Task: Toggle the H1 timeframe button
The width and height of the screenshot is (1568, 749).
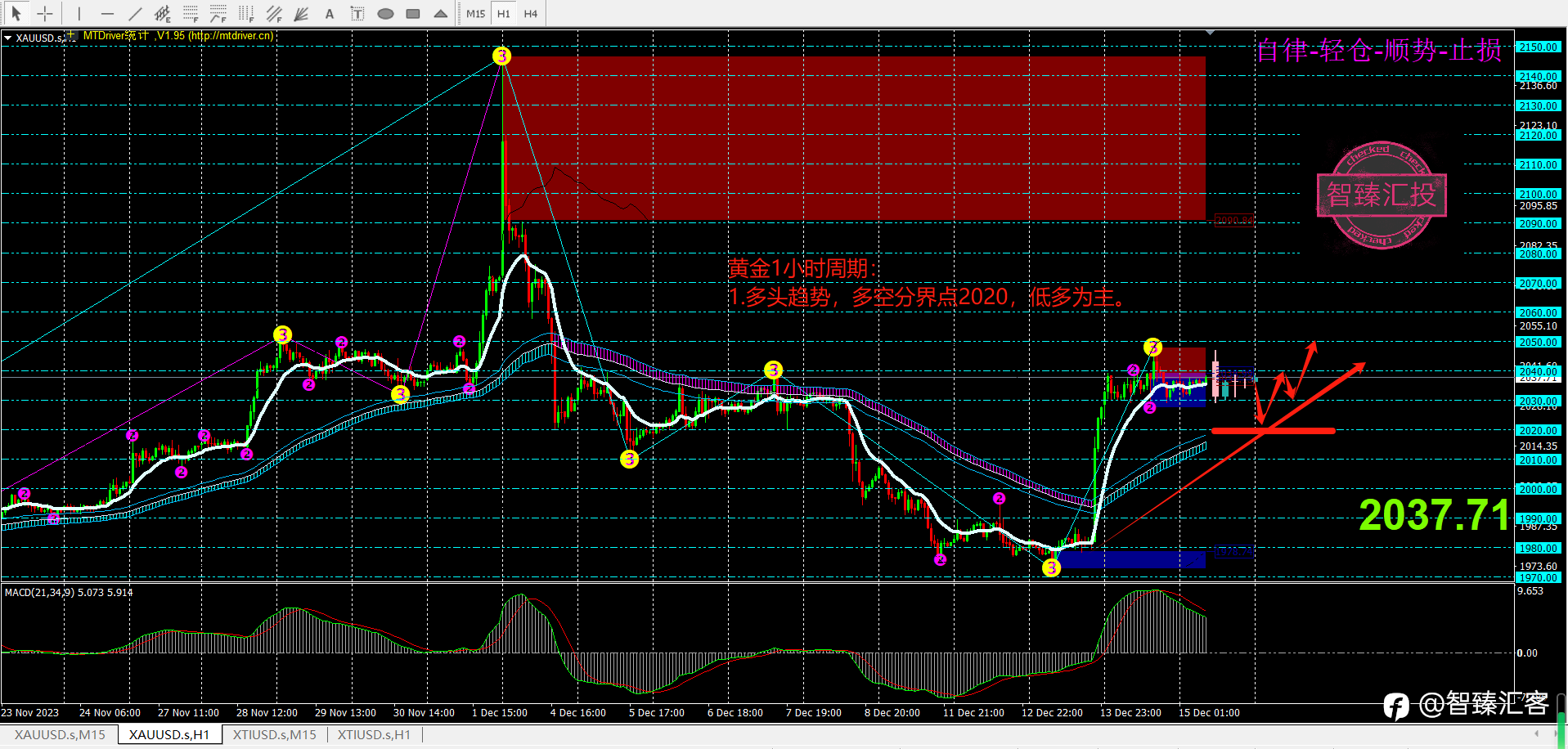Action: click(504, 13)
